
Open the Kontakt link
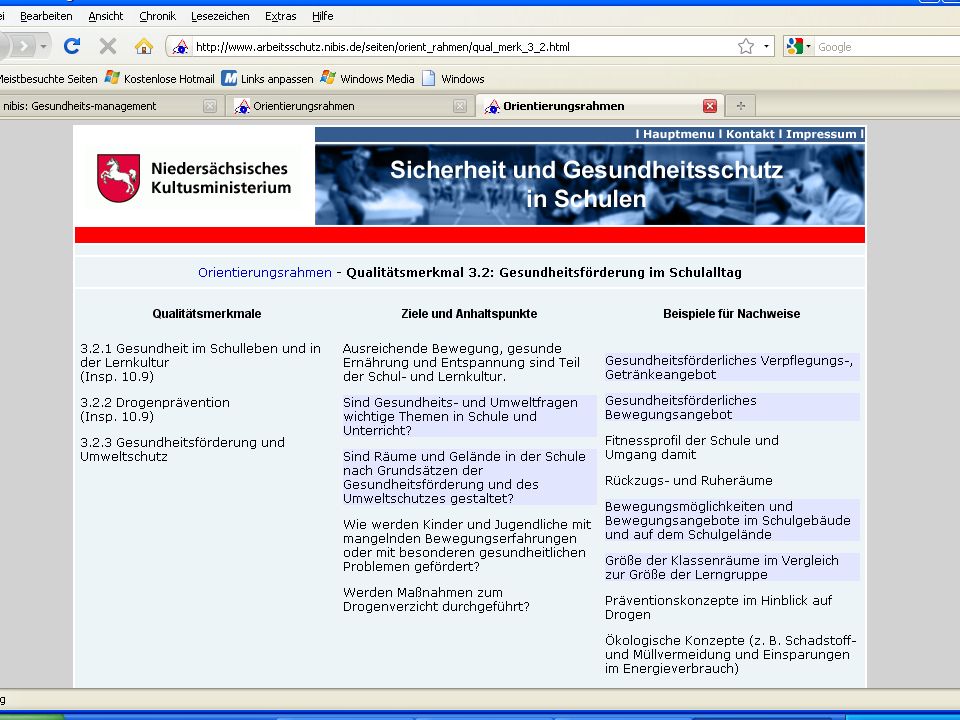(x=750, y=134)
